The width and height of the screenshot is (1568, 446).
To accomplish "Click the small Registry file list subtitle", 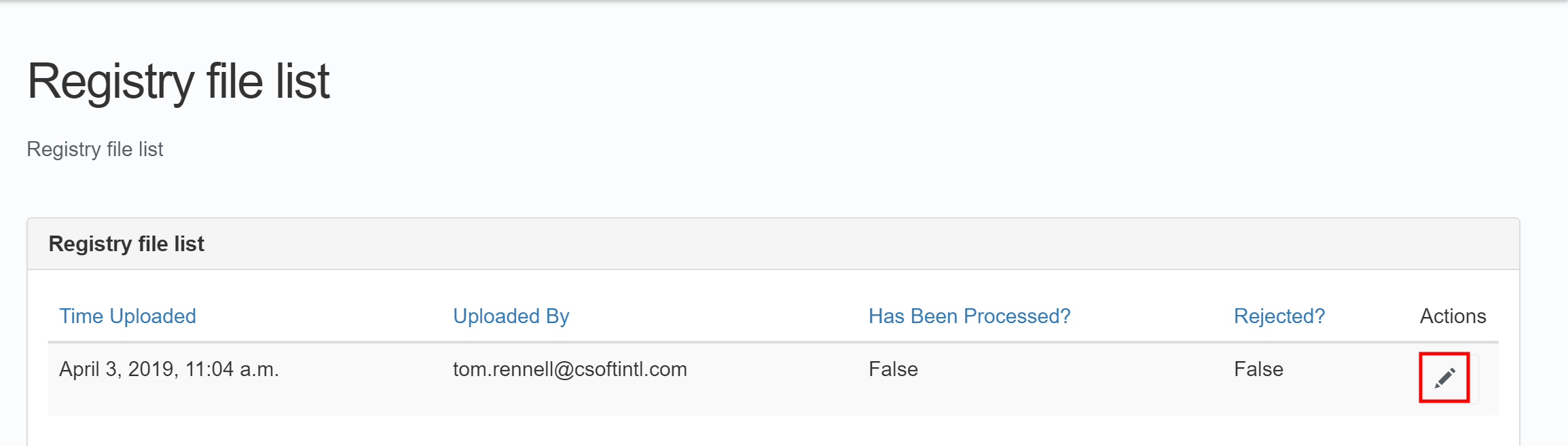I will coord(95,149).
